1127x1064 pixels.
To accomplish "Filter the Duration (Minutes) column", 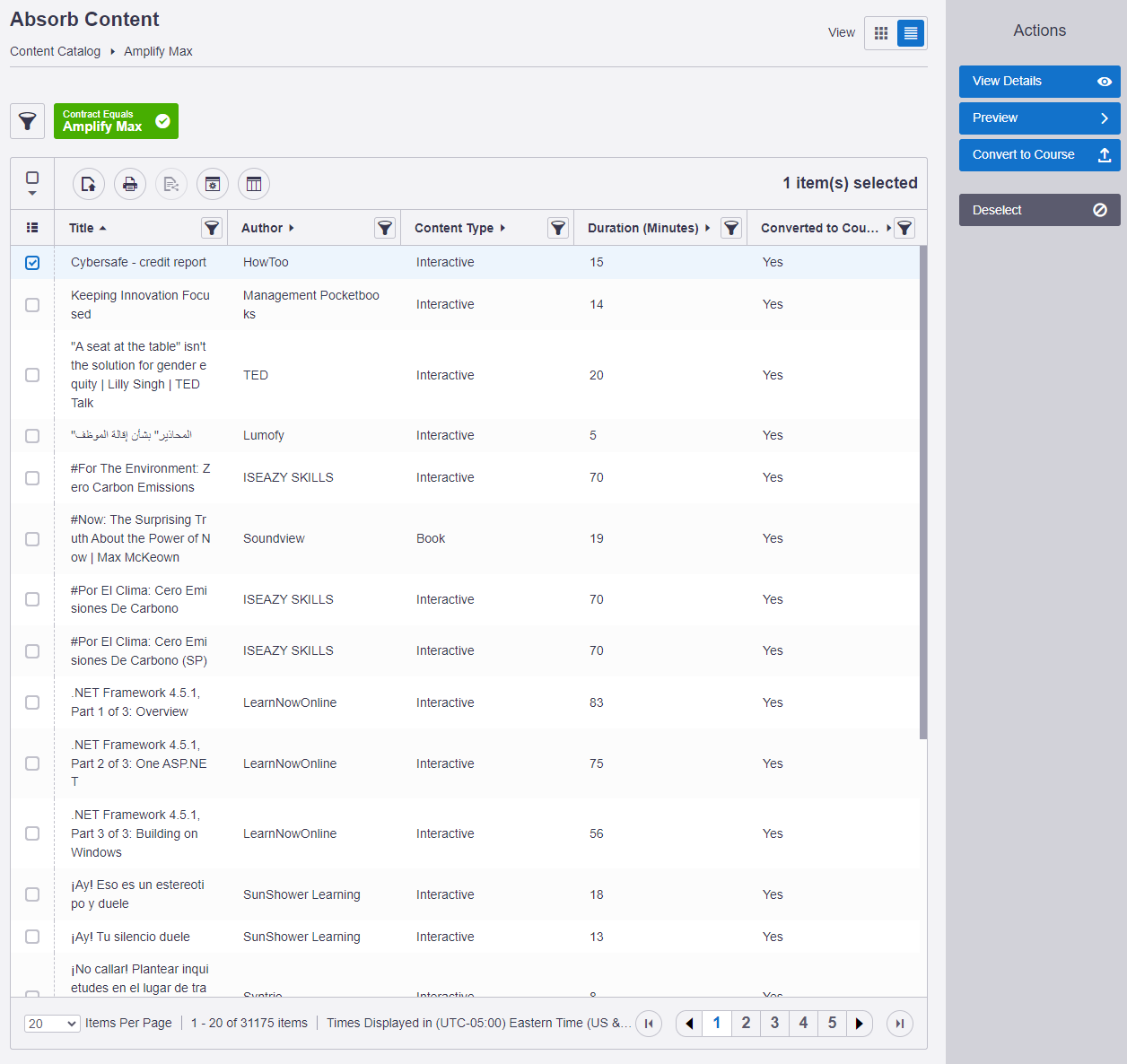I will pyautogui.click(x=731, y=228).
